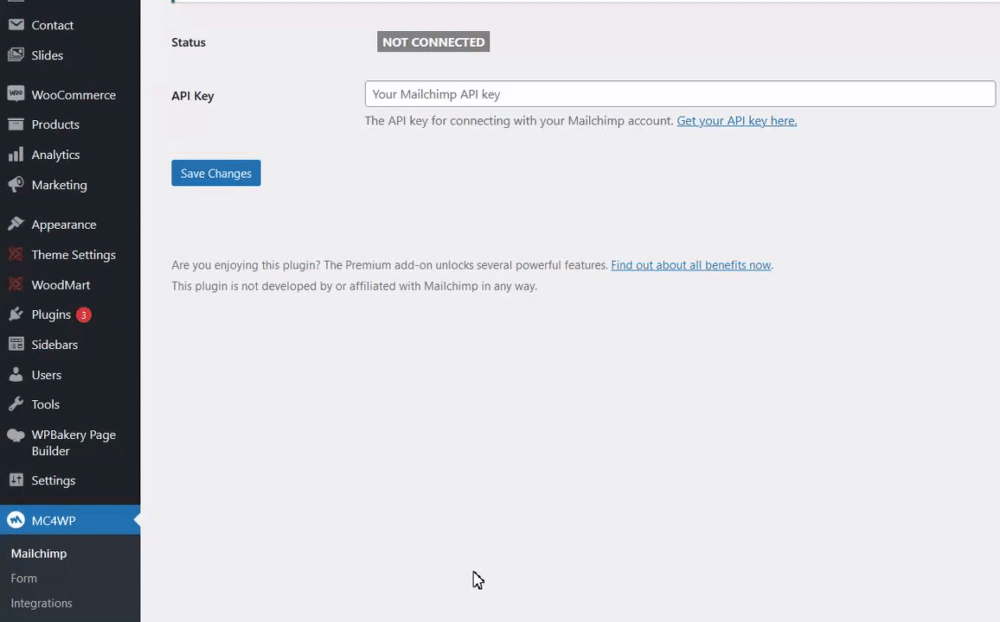Open WordPress Settings menu
1000x622 pixels.
pyautogui.click(x=54, y=480)
